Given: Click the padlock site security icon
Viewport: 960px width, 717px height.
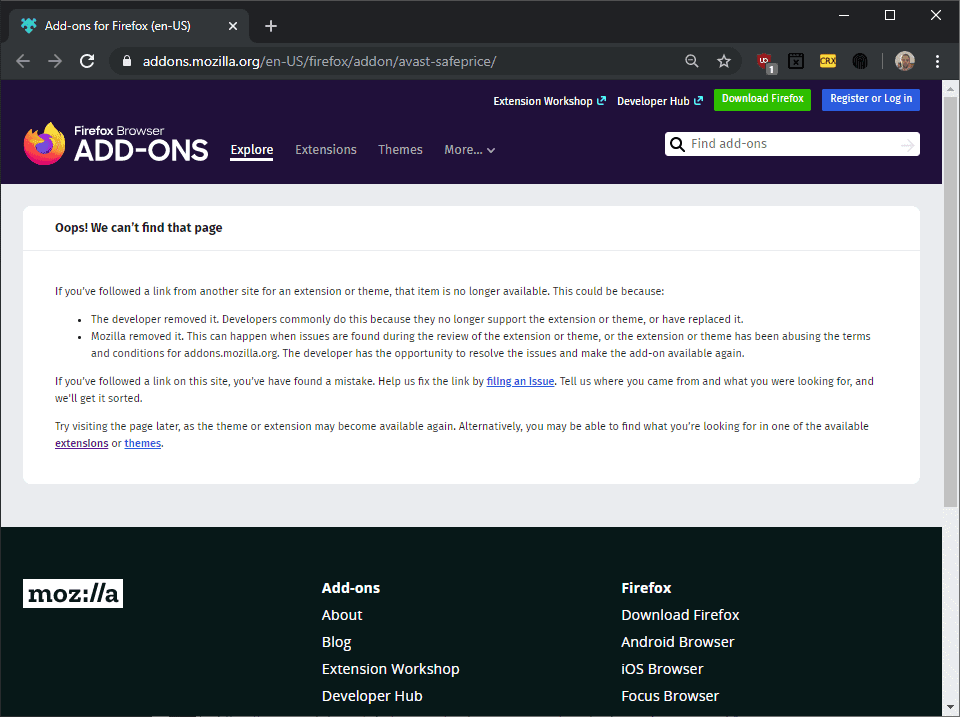Looking at the screenshot, I should (x=126, y=61).
